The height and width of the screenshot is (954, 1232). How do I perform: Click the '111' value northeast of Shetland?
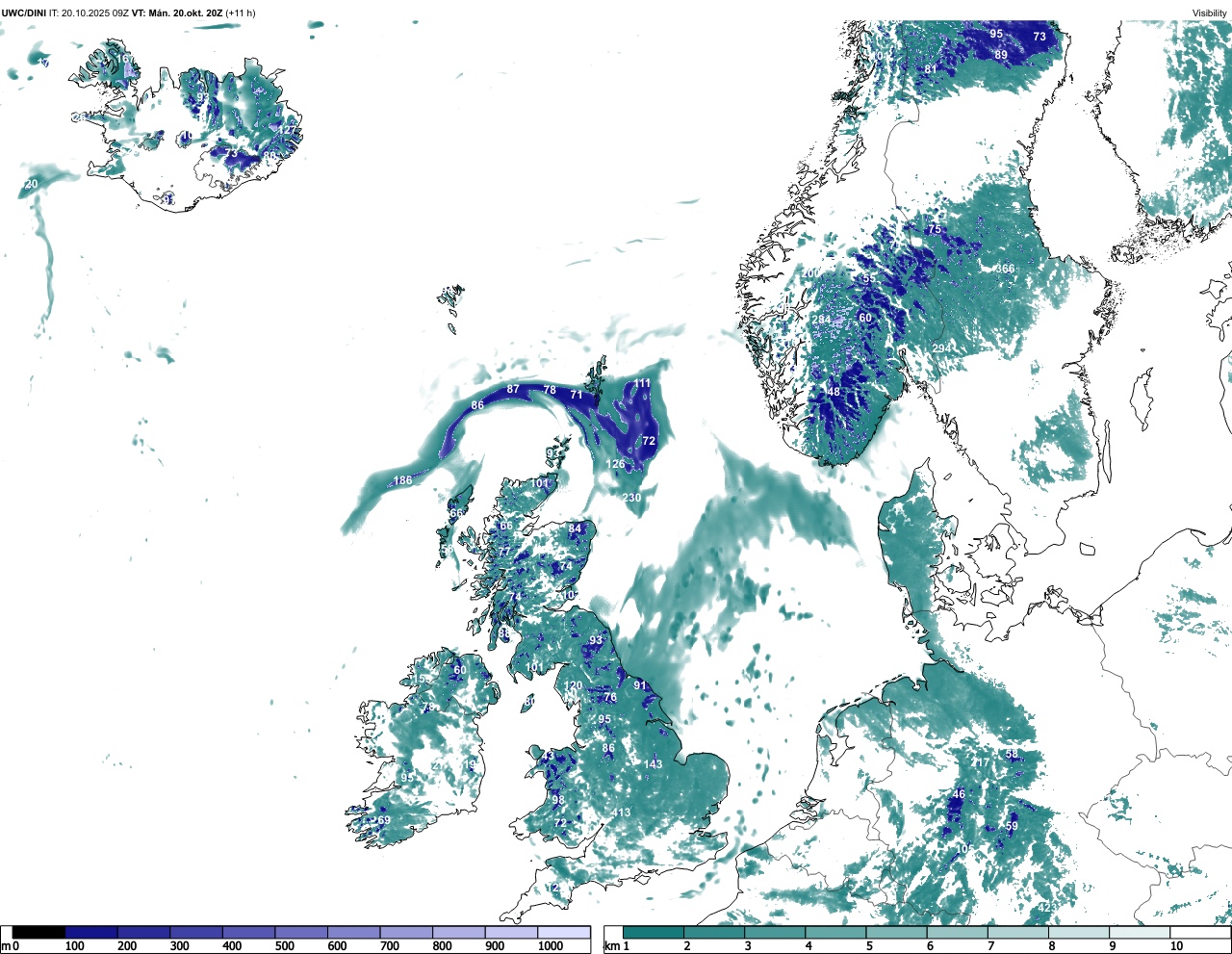(642, 383)
